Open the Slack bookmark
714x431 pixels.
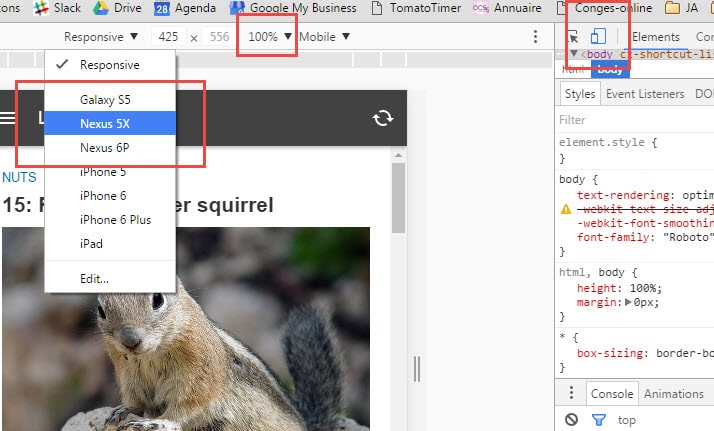pos(56,8)
